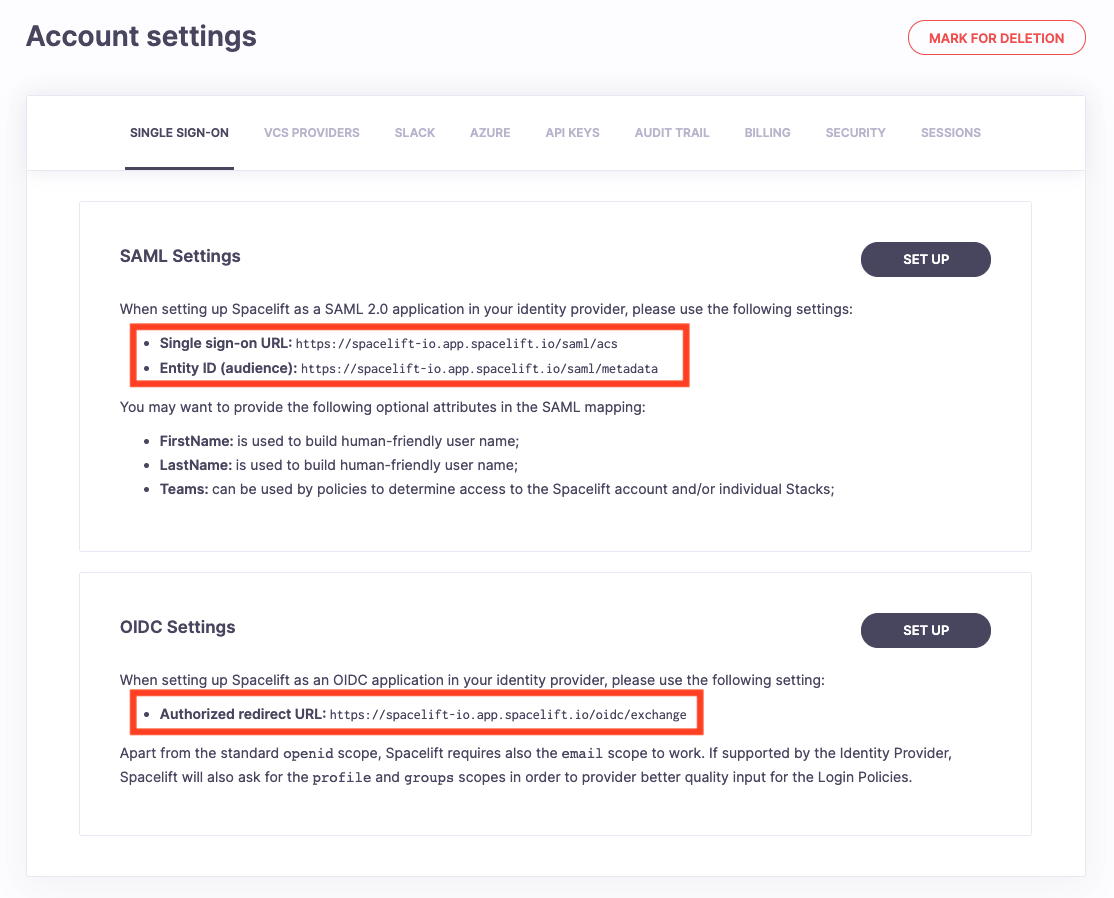1114x898 pixels.
Task: Click the FirstName attribute label
Action: pyautogui.click(x=196, y=441)
